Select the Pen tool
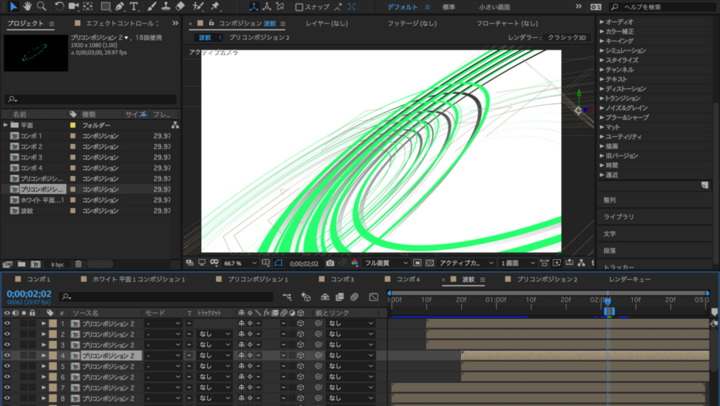 [x=119, y=6]
